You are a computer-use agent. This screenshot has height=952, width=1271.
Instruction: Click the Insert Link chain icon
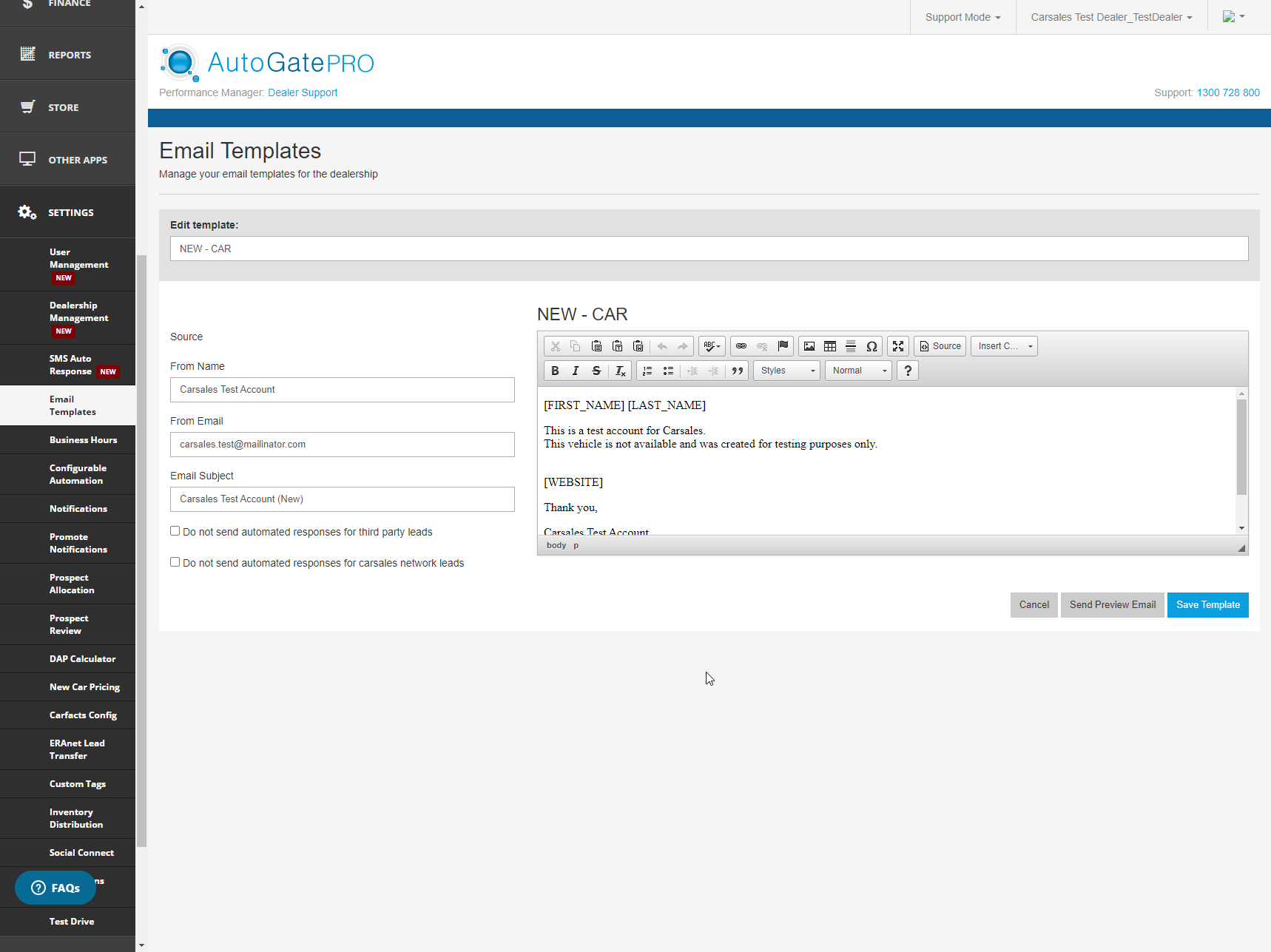pos(741,346)
